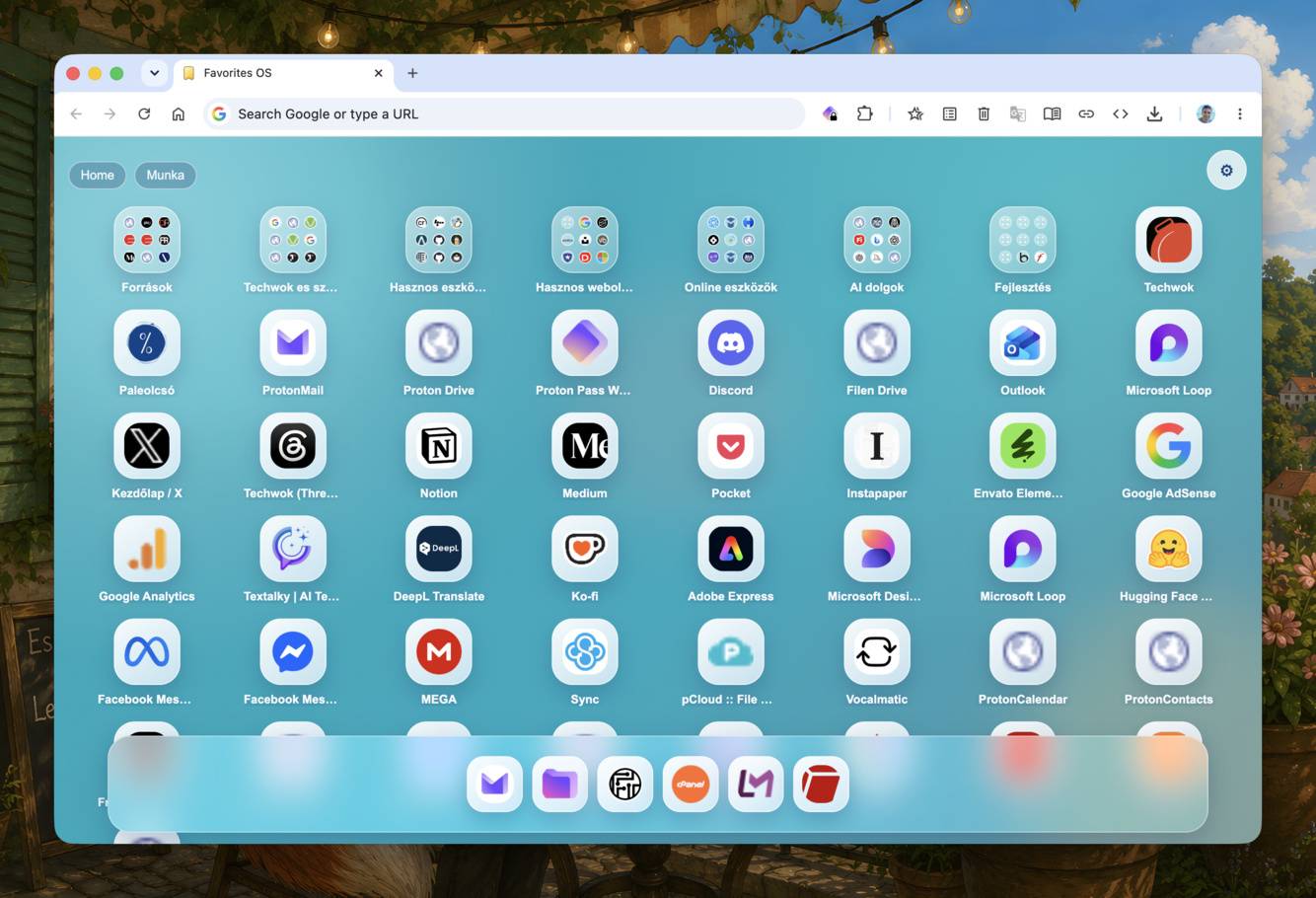This screenshot has width=1316, height=898.
Task: Go to the browser home page
Action: pos(178,114)
